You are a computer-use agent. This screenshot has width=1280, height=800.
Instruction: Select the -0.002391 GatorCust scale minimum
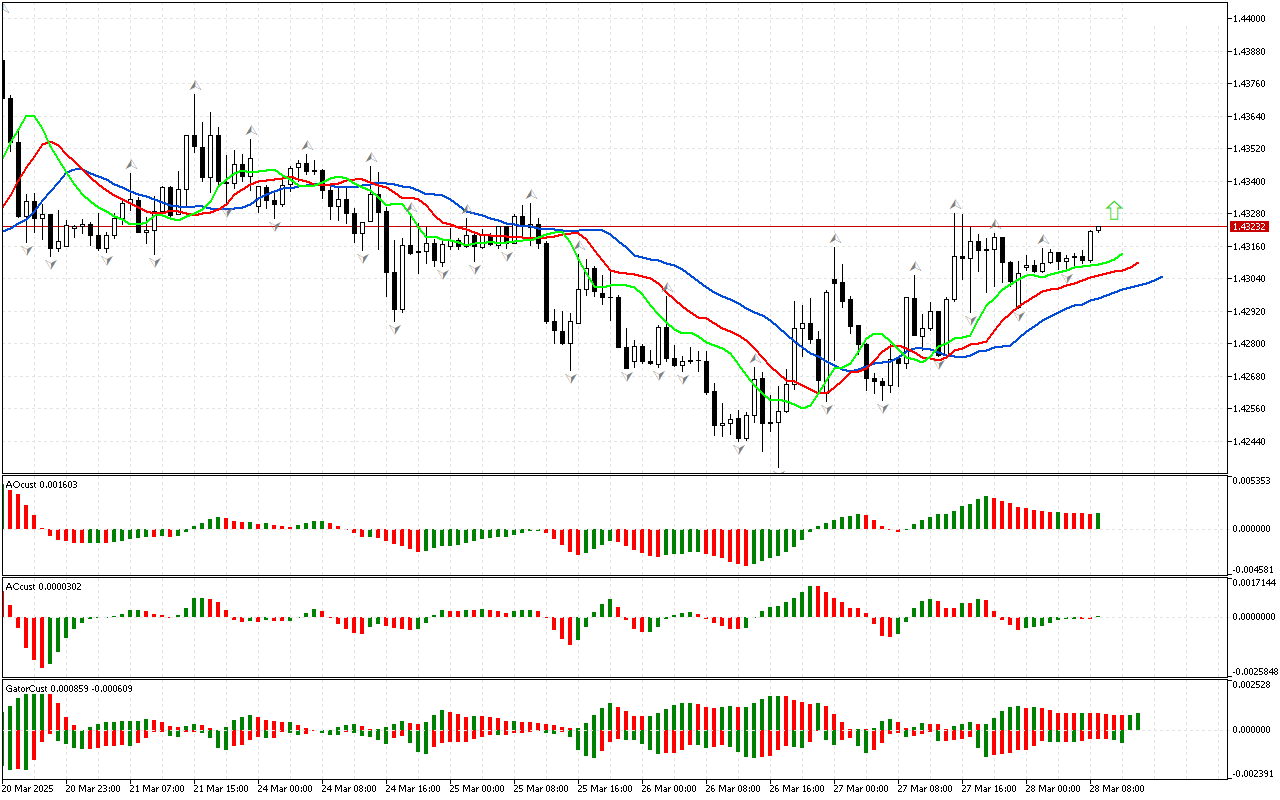click(x=1251, y=773)
